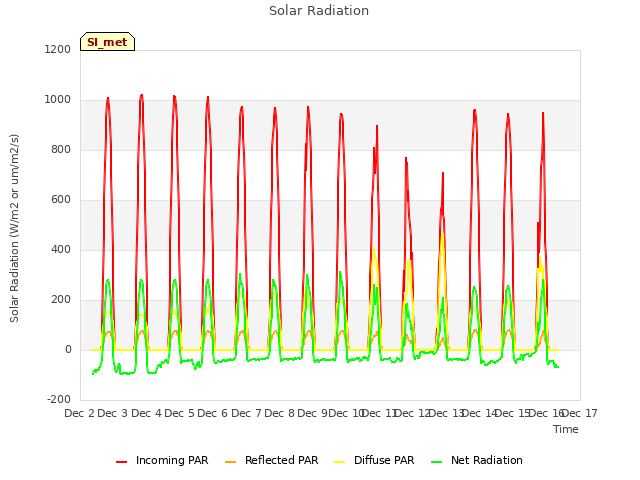
Task: Click the Incoming PAR legend label
Action: (x=172, y=460)
